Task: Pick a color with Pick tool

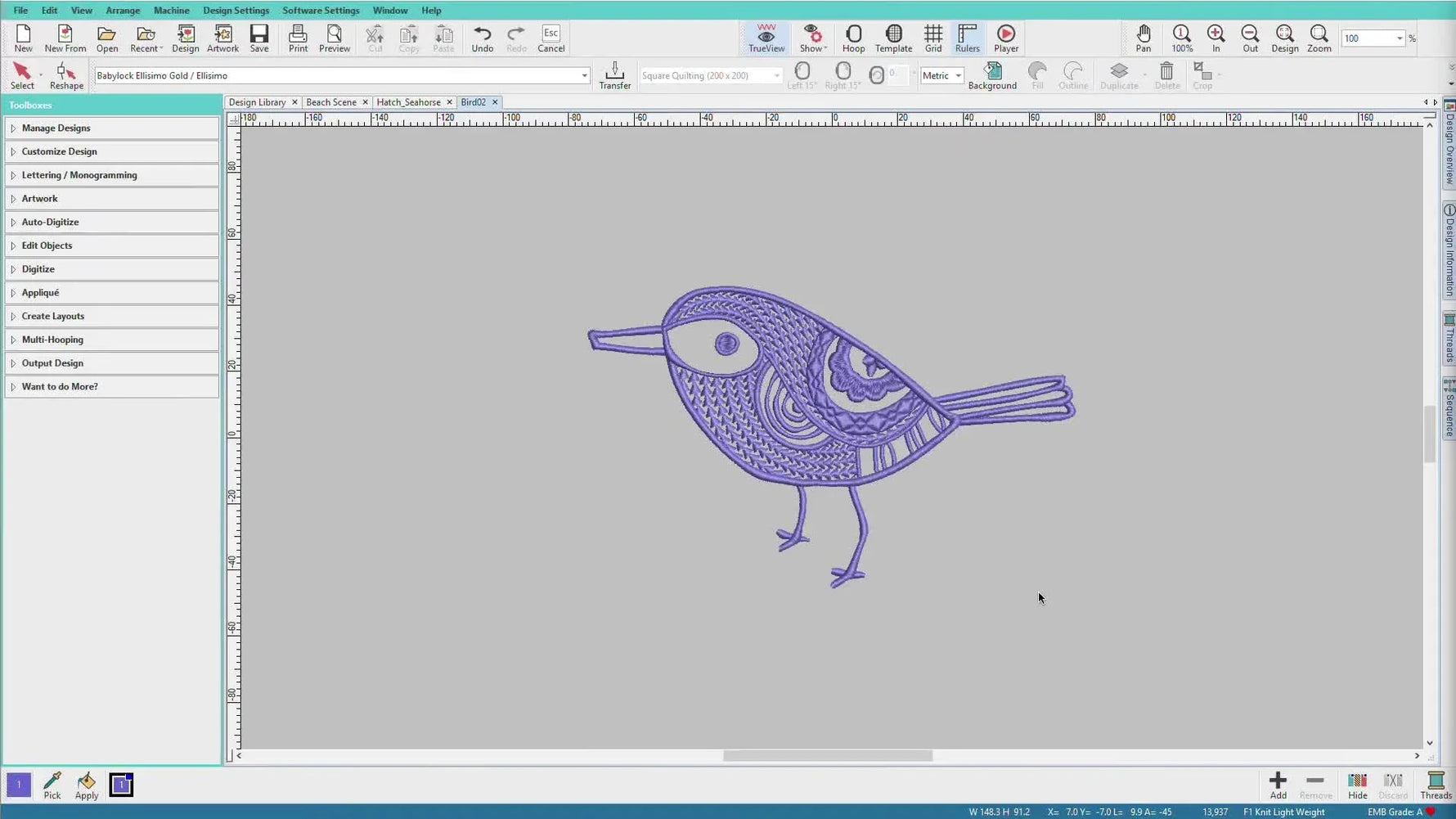Action: coord(52,785)
